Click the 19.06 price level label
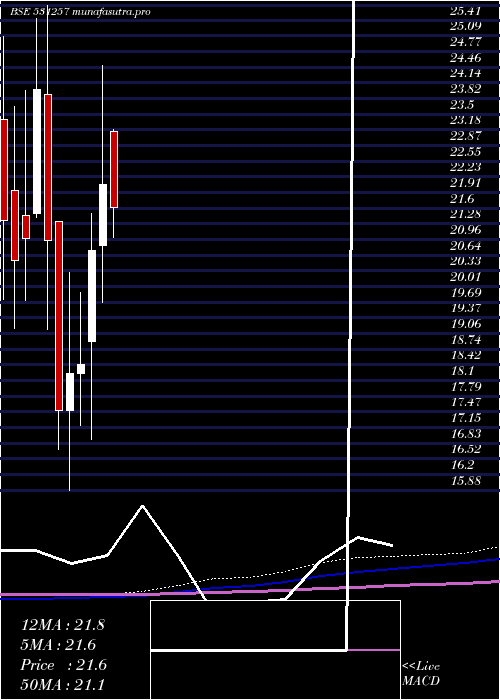 (x=465, y=324)
